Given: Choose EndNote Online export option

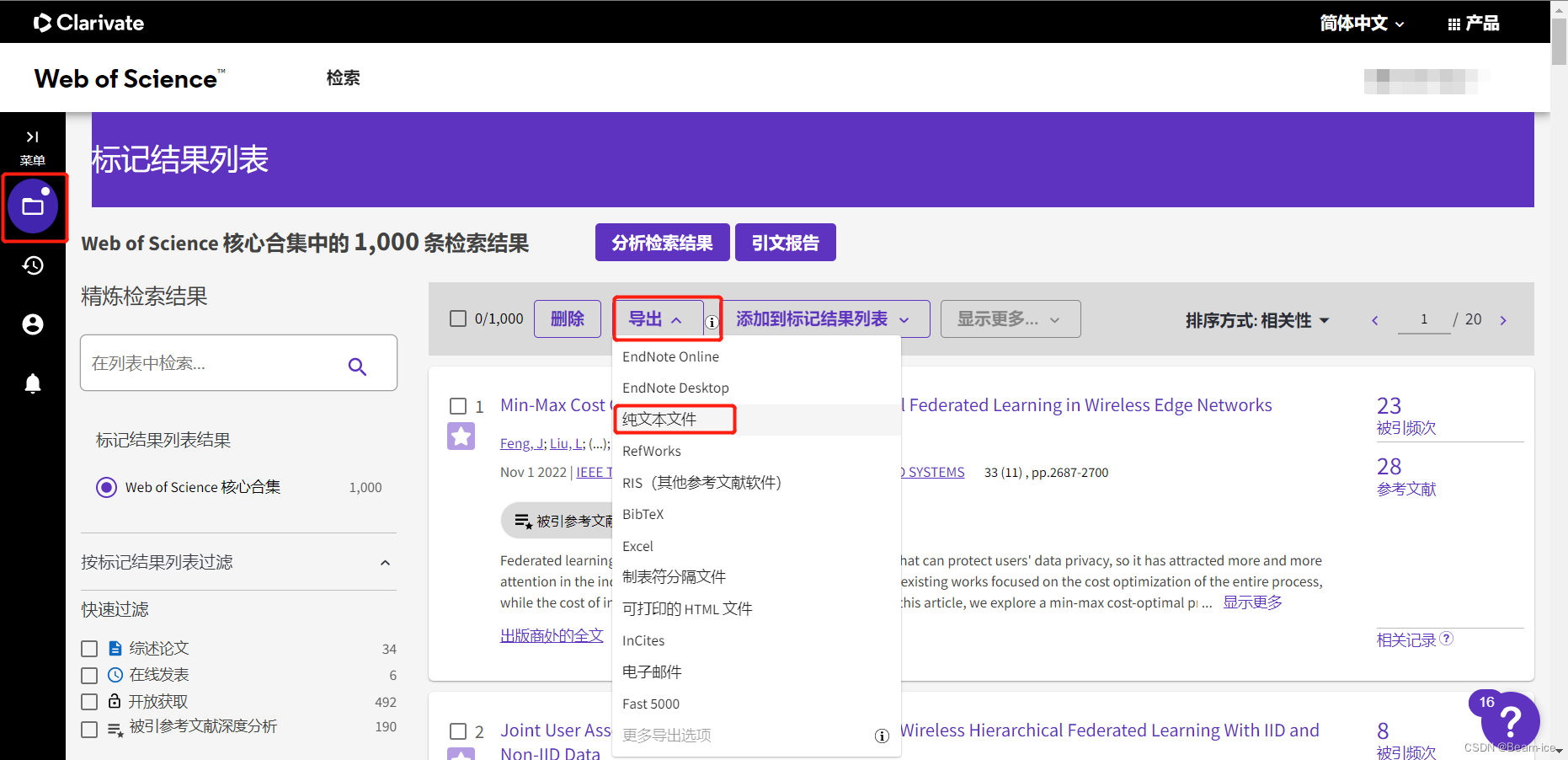Looking at the screenshot, I should pos(756,357).
